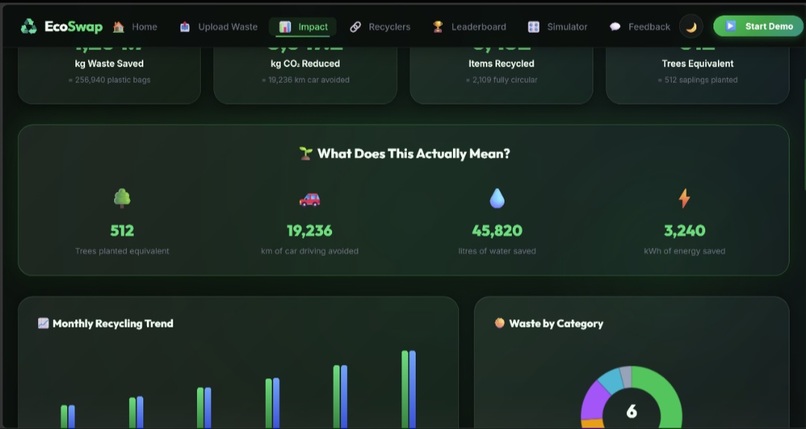
Task: Click the Items Recycled label
Action: (x=501, y=64)
